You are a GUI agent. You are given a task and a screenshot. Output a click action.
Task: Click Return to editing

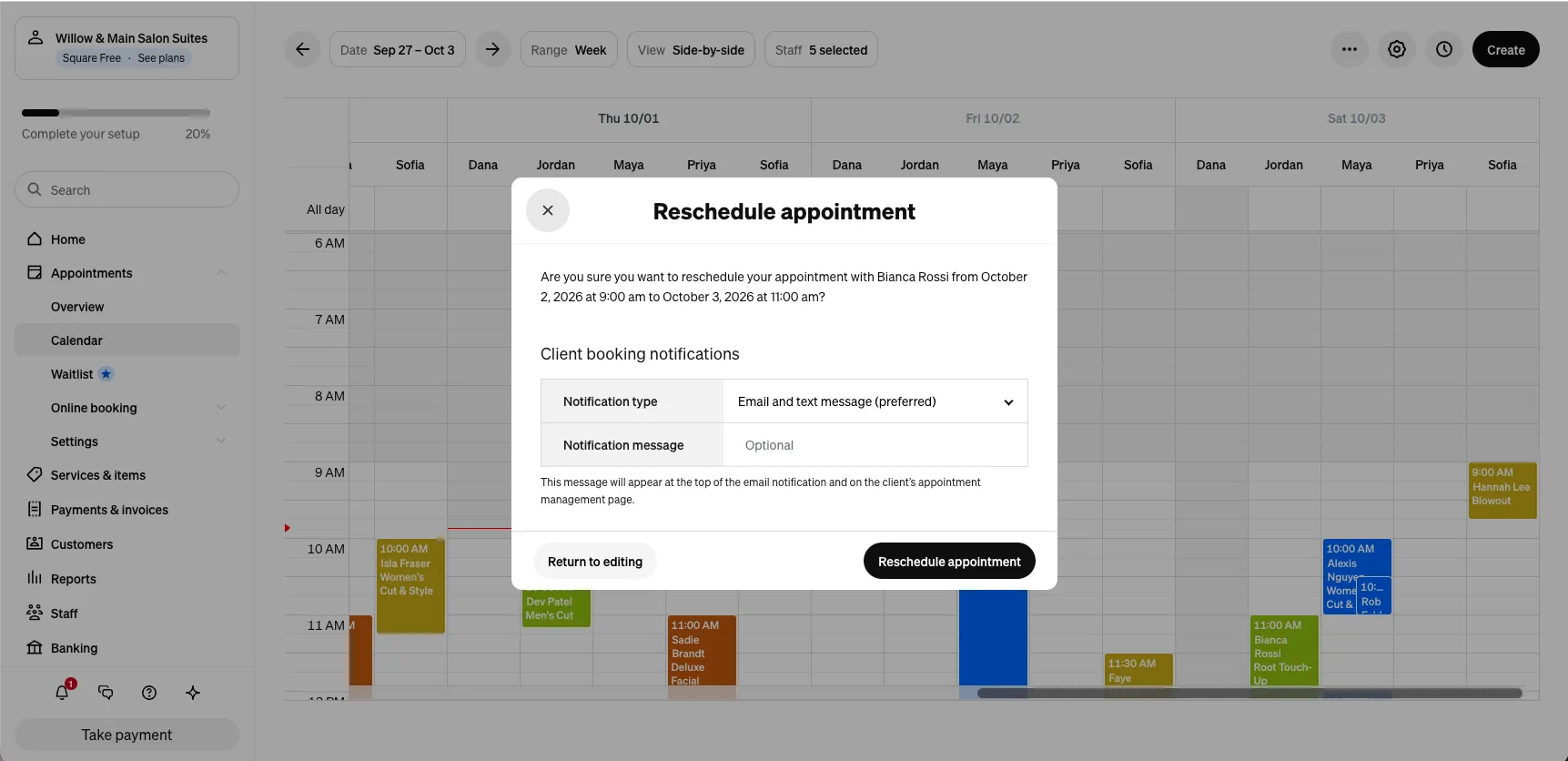pos(595,562)
